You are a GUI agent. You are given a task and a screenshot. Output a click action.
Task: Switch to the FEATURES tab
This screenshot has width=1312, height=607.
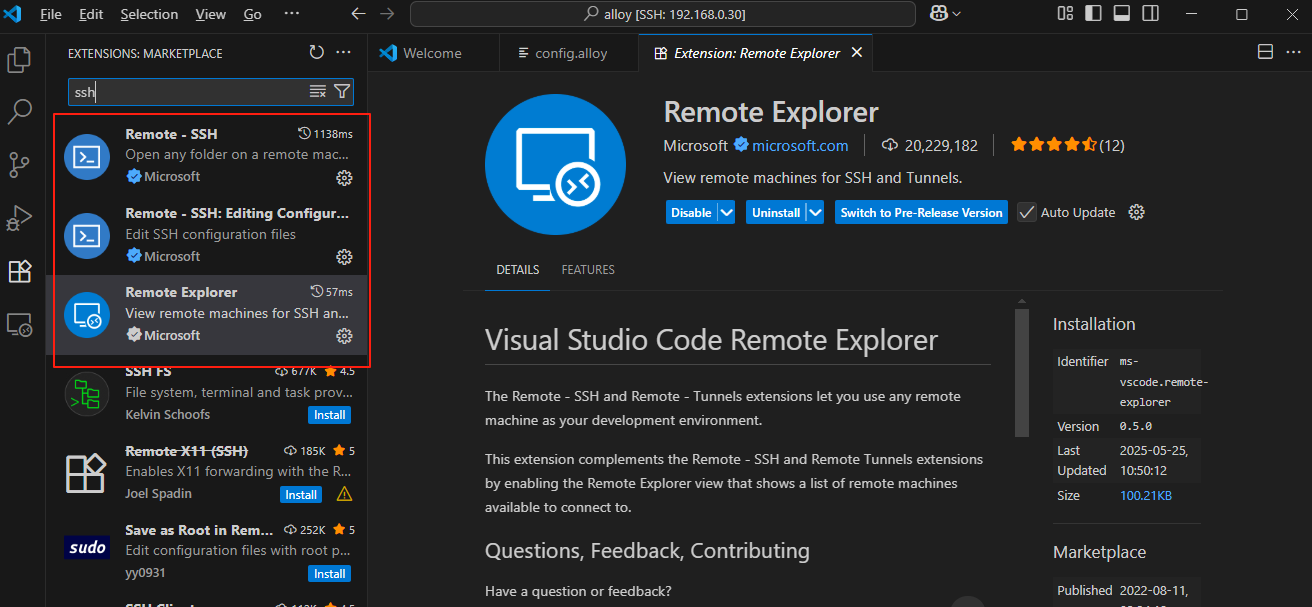(x=588, y=270)
